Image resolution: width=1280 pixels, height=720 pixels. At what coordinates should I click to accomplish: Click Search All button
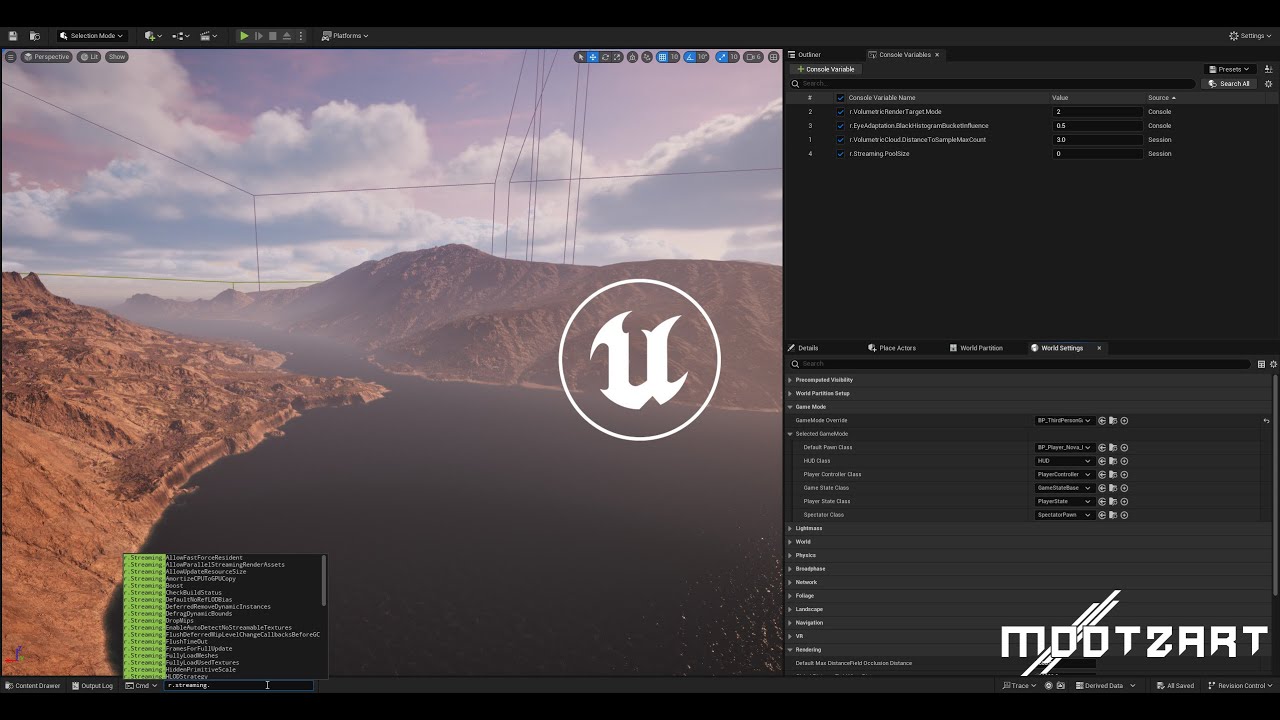coord(1229,84)
